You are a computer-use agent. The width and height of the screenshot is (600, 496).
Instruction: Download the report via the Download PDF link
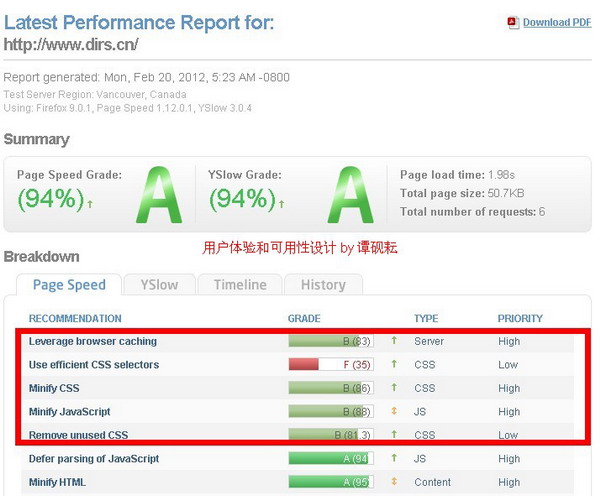point(557,22)
